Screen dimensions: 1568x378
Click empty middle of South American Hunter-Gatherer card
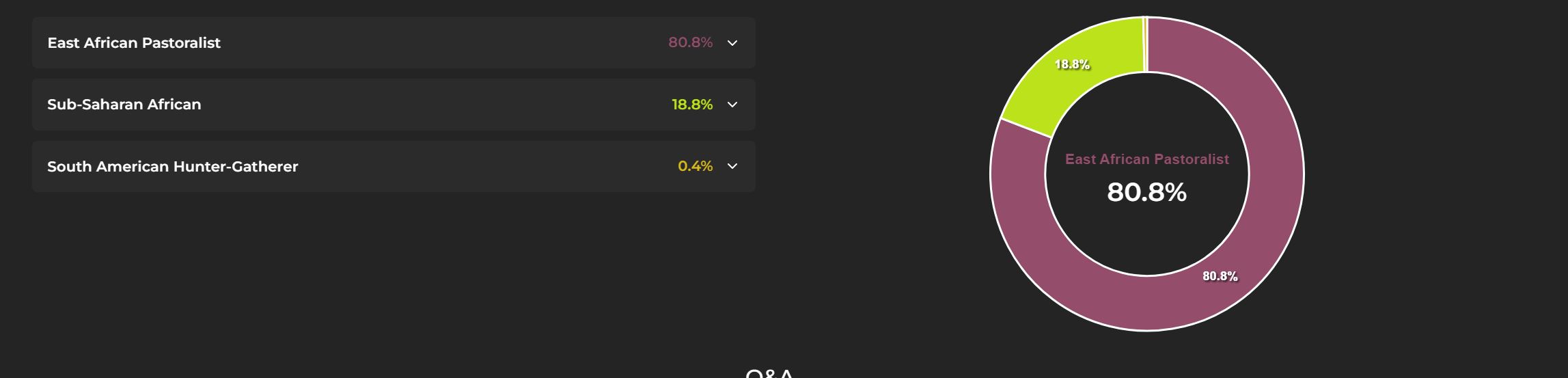(485, 166)
